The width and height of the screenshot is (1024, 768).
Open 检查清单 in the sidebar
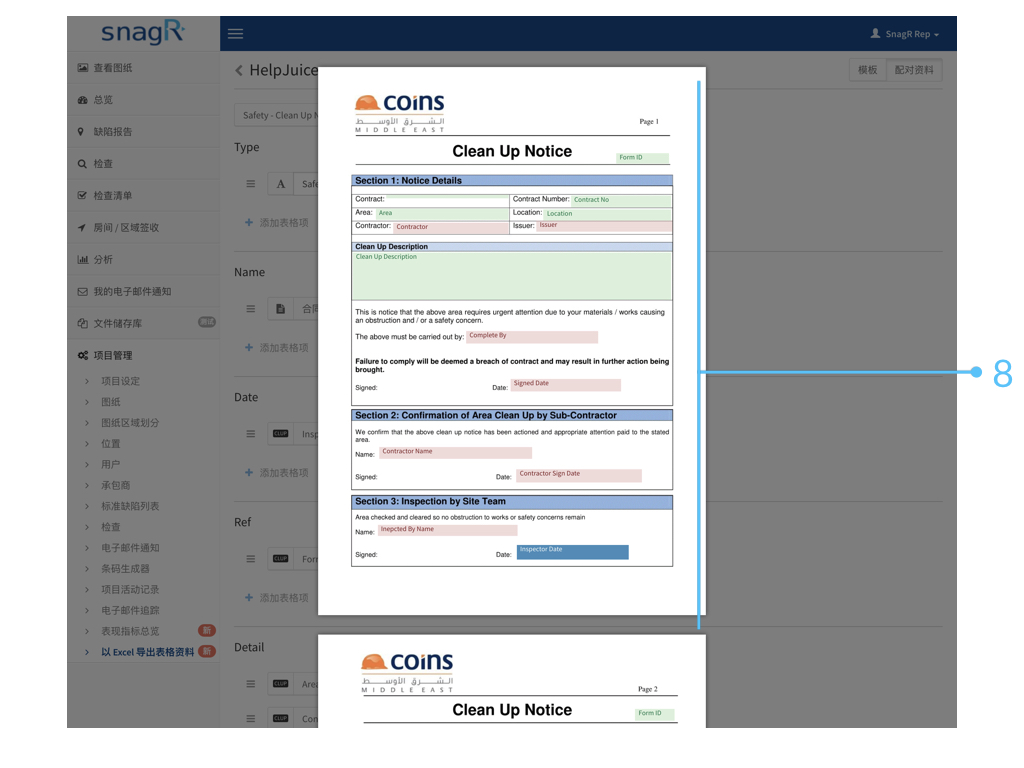tap(143, 195)
